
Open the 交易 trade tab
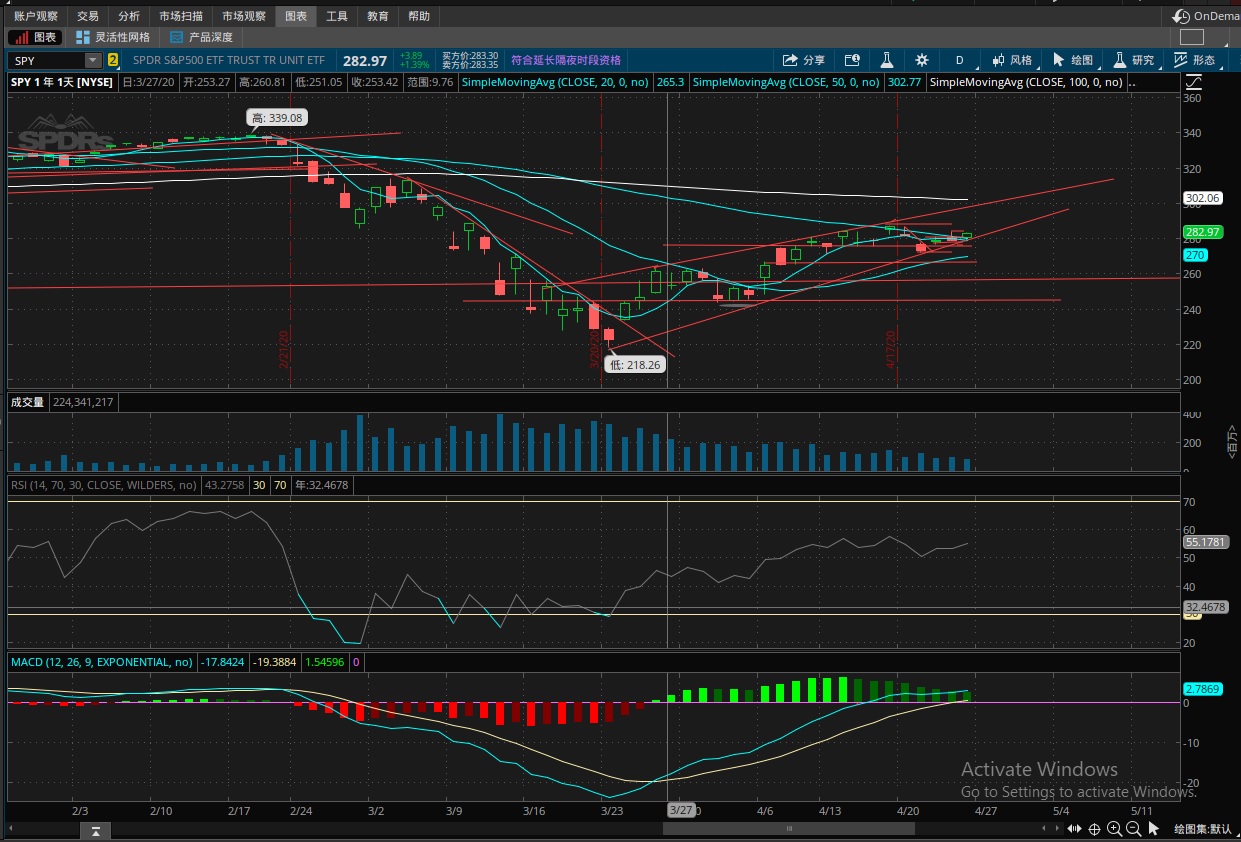coord(88,16)
